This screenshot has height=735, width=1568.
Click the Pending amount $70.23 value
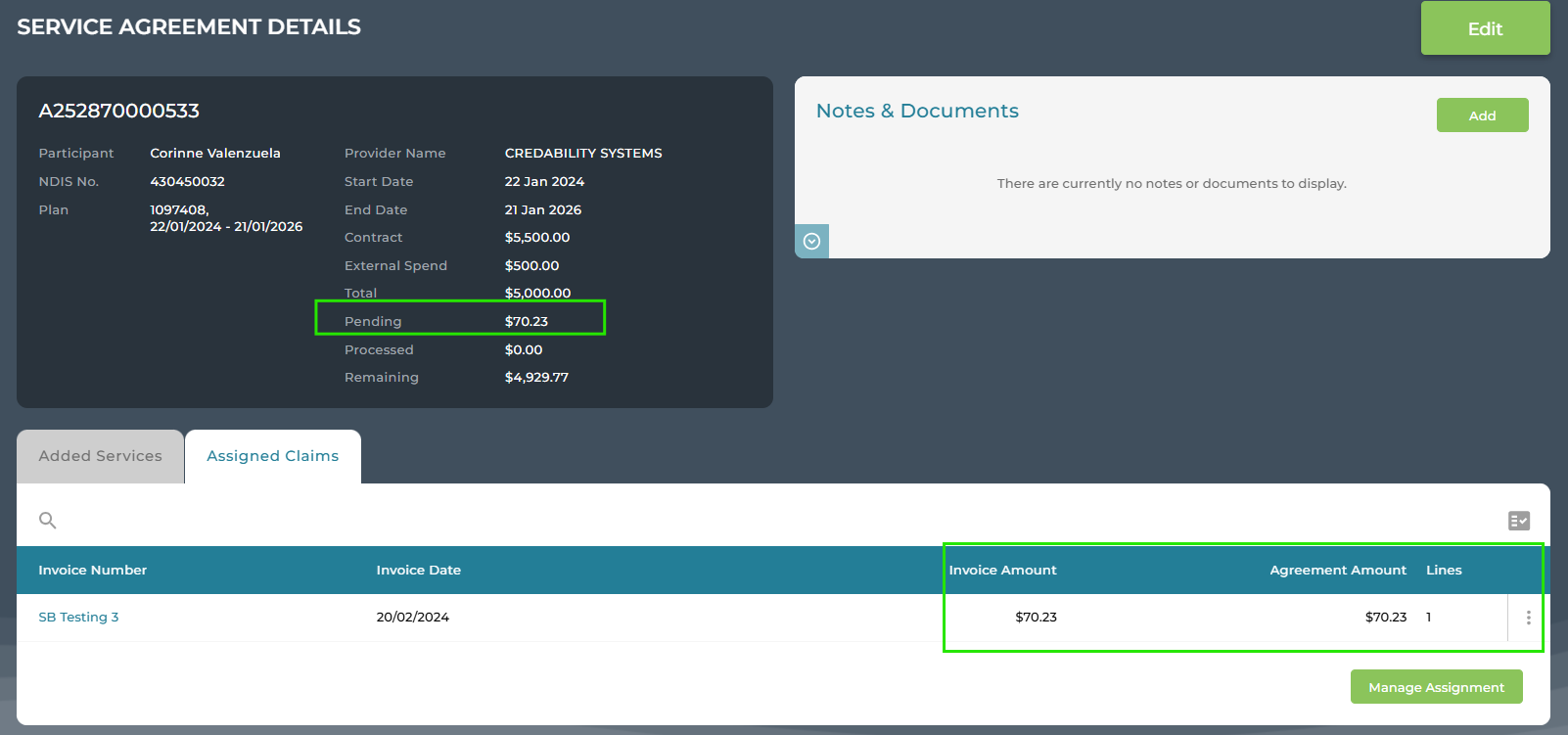pyautogui.click(x=526, y=322)
